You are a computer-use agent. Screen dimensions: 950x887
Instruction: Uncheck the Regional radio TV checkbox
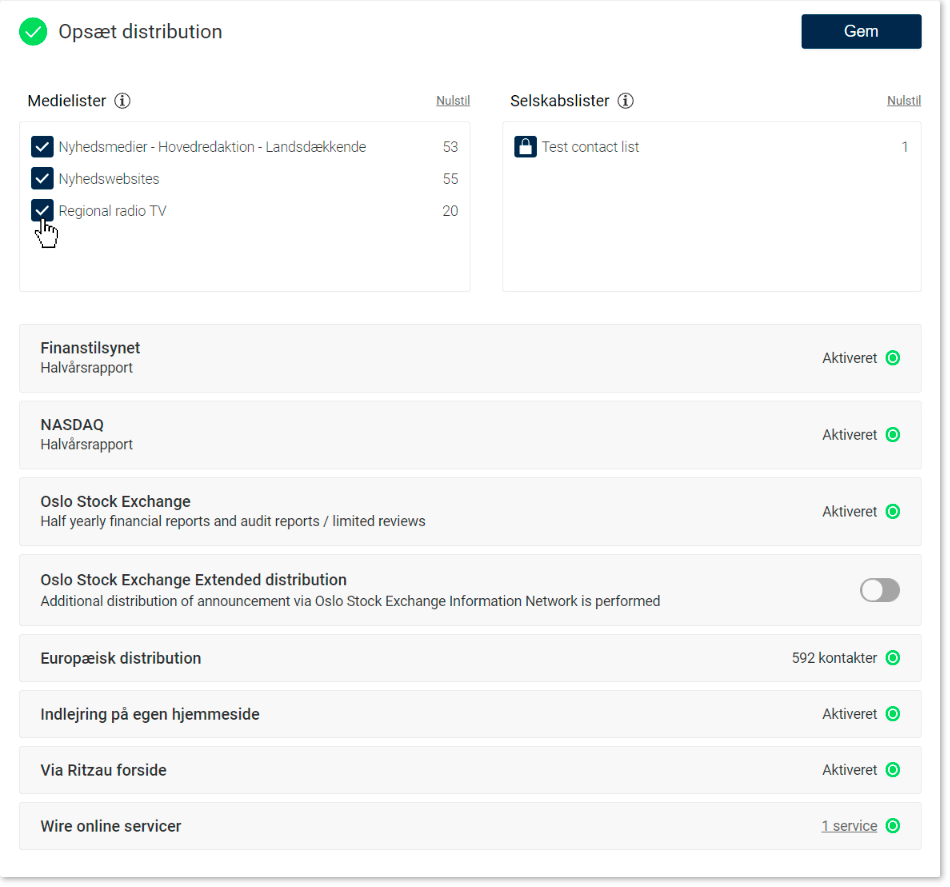coord(42,211)
